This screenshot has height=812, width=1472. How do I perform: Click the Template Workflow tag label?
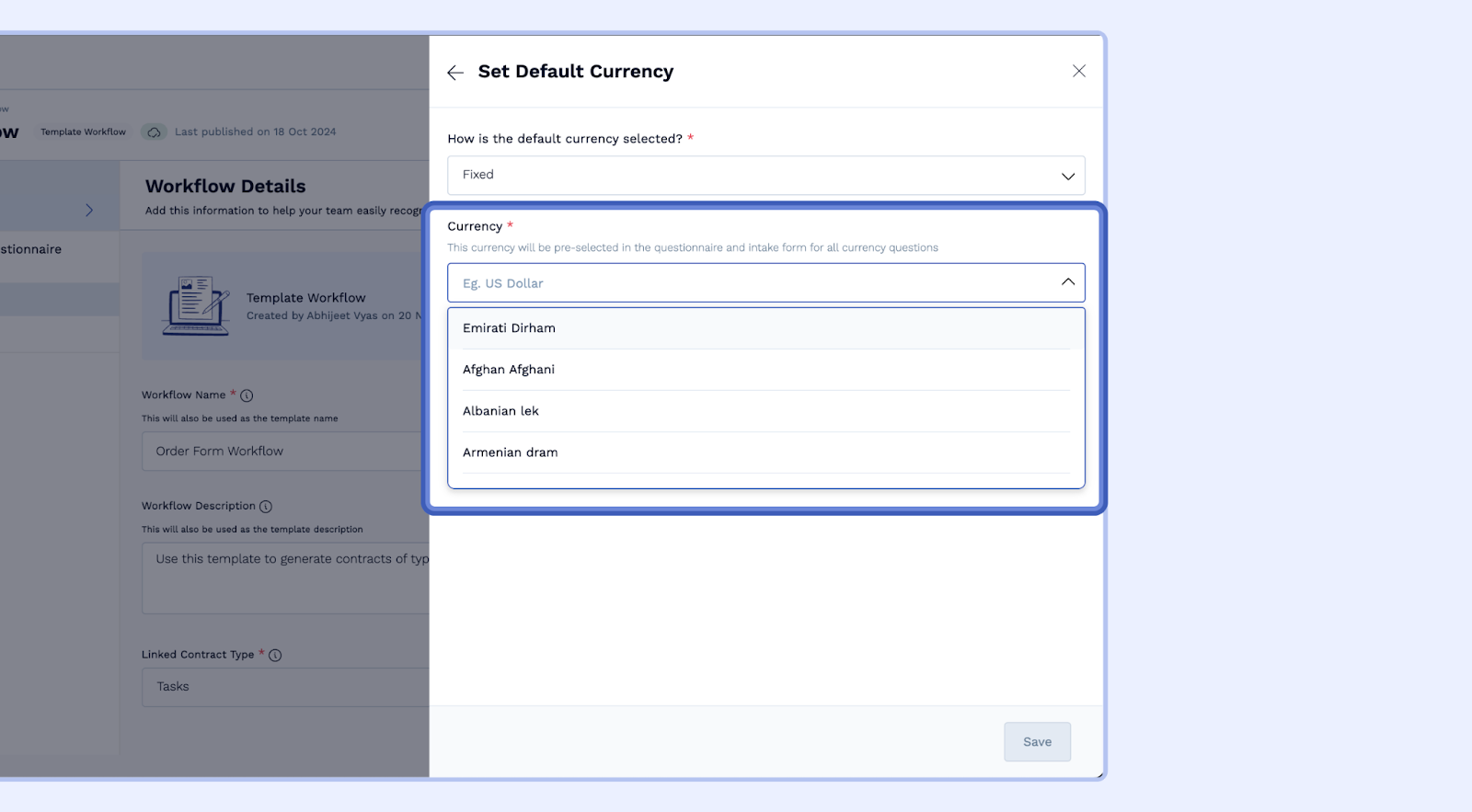[83, 132]
